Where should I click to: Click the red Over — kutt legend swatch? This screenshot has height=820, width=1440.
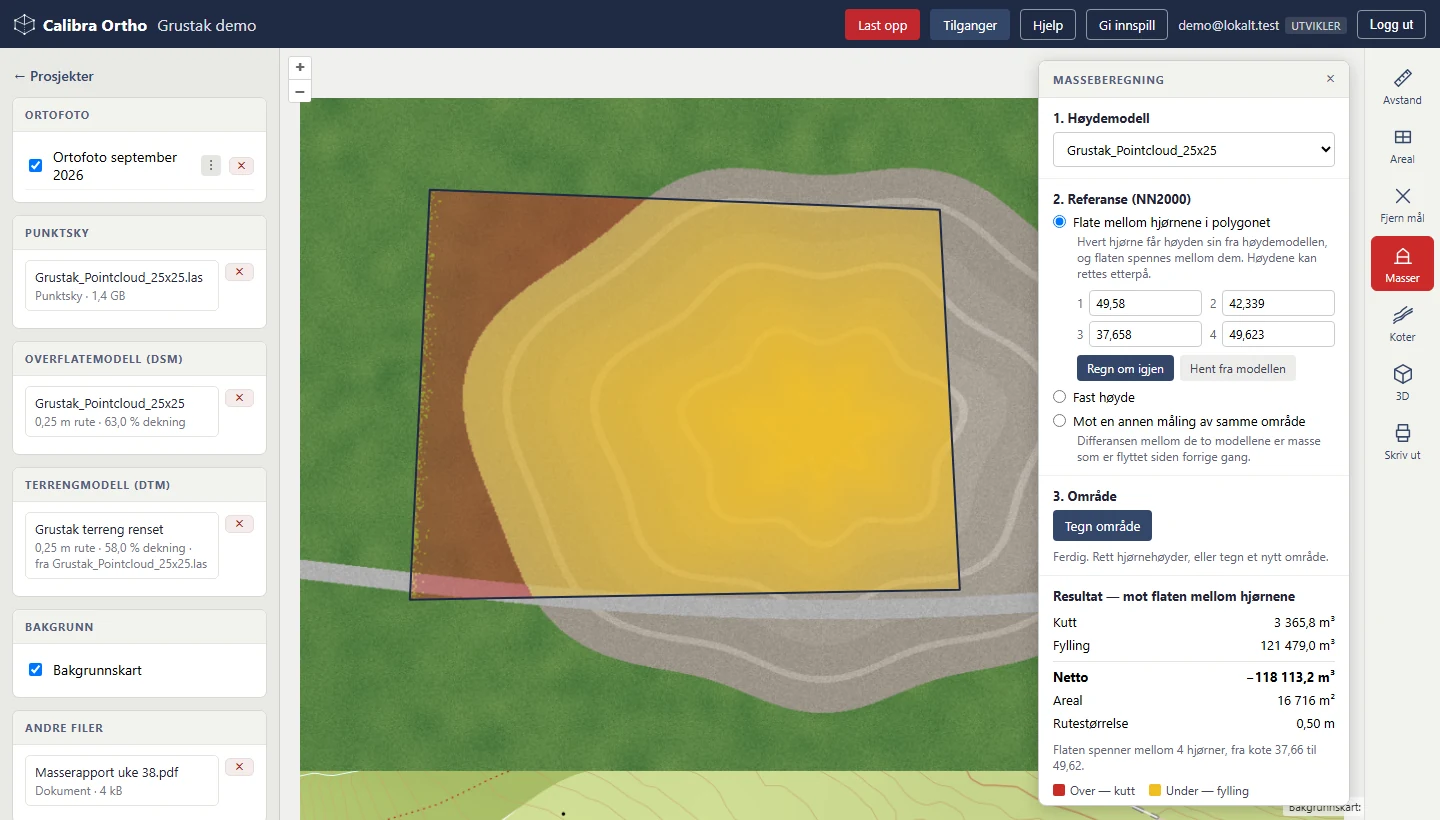(x=1059, y=791)
